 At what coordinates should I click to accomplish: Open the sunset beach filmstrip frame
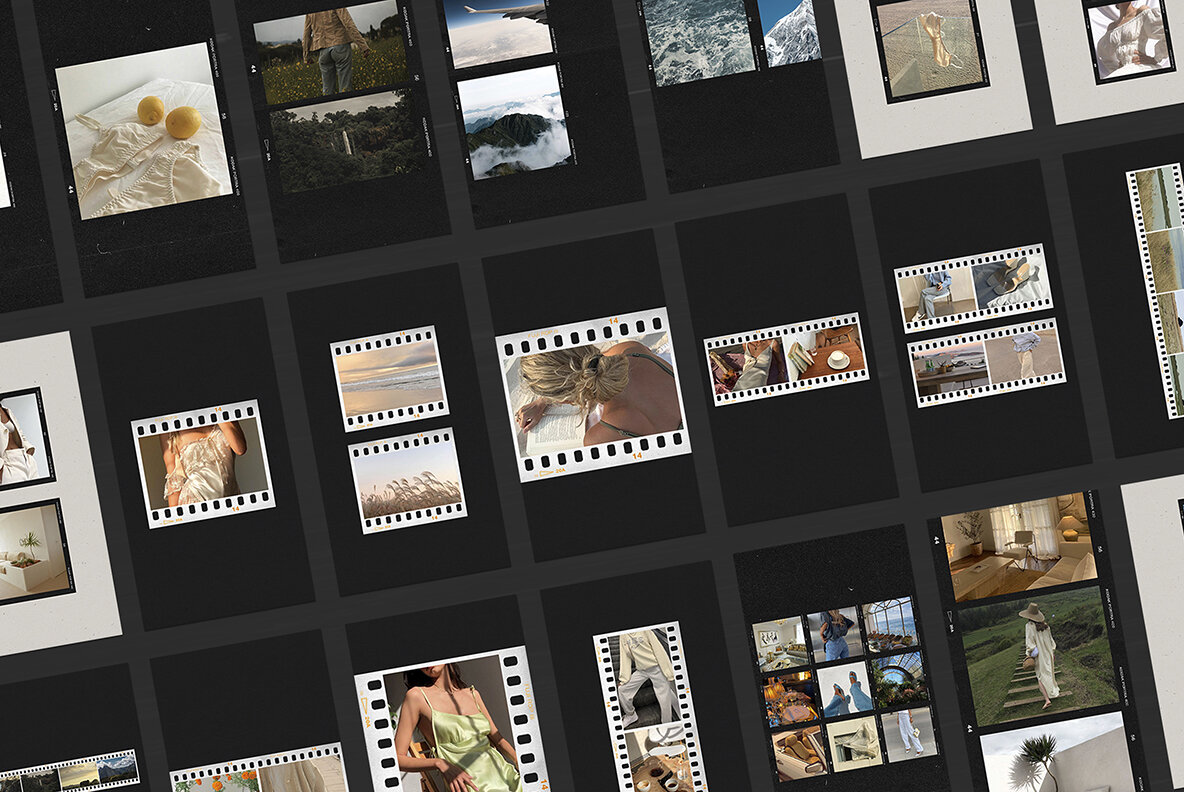click(390, 380)
